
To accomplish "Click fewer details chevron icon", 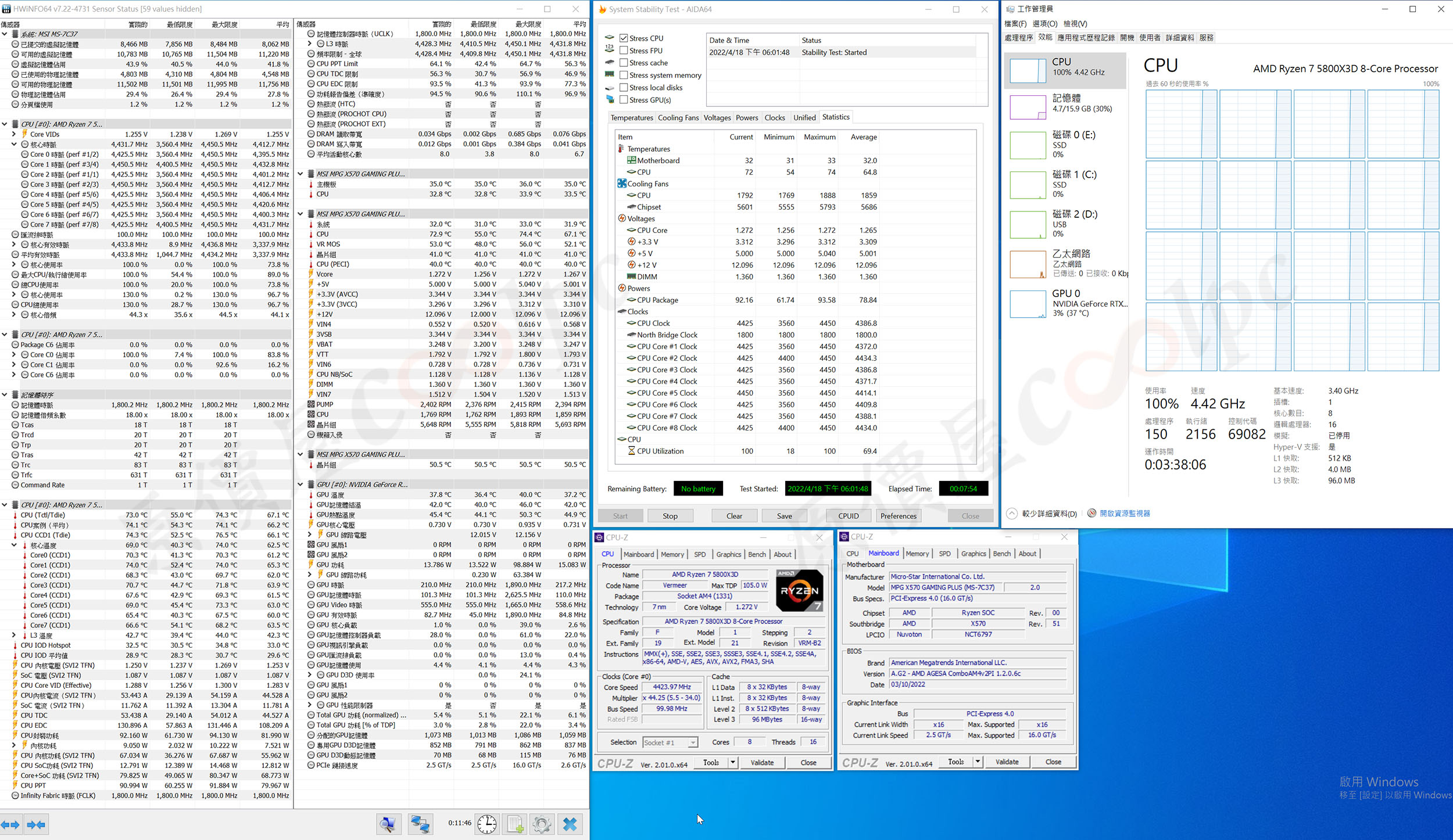I will (x=1012, y=514).
